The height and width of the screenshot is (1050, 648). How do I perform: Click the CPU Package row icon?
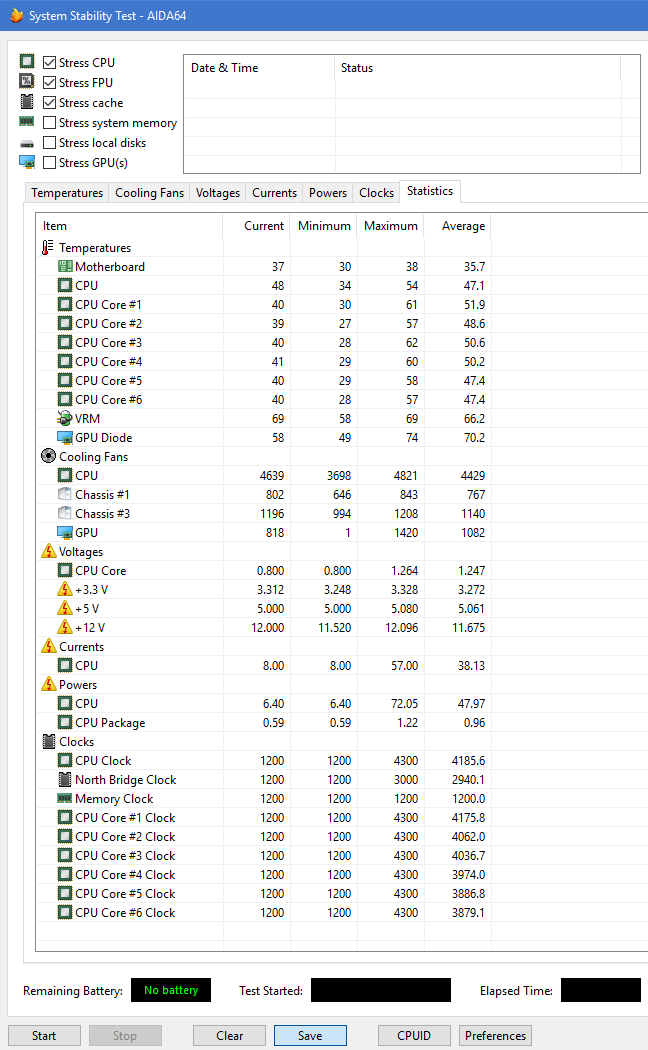pos(65,722)
